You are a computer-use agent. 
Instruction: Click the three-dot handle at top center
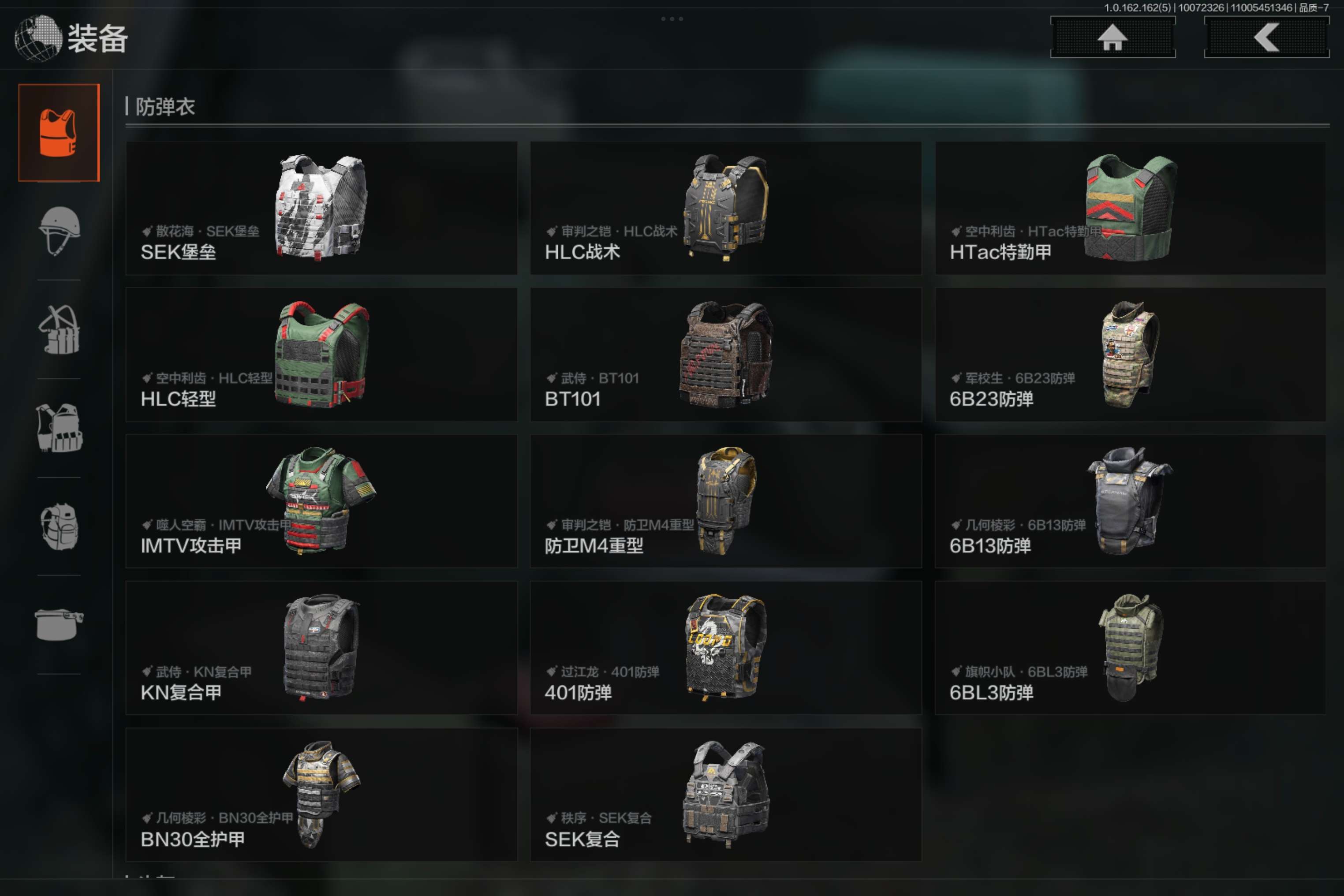click(x=672, y=19)
